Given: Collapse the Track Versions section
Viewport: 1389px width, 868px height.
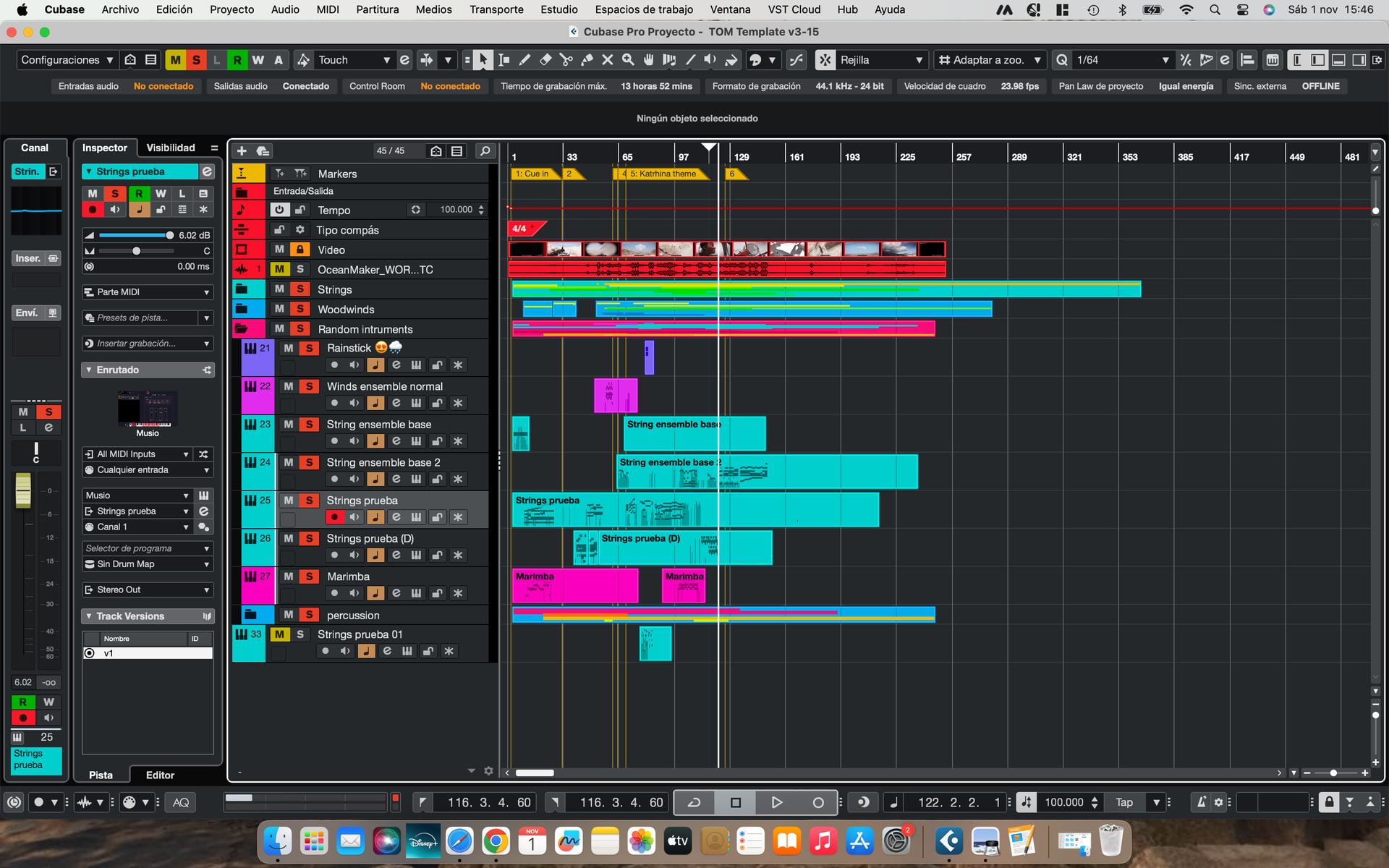Looking at the screenshot, I should [x=89, y=616].
